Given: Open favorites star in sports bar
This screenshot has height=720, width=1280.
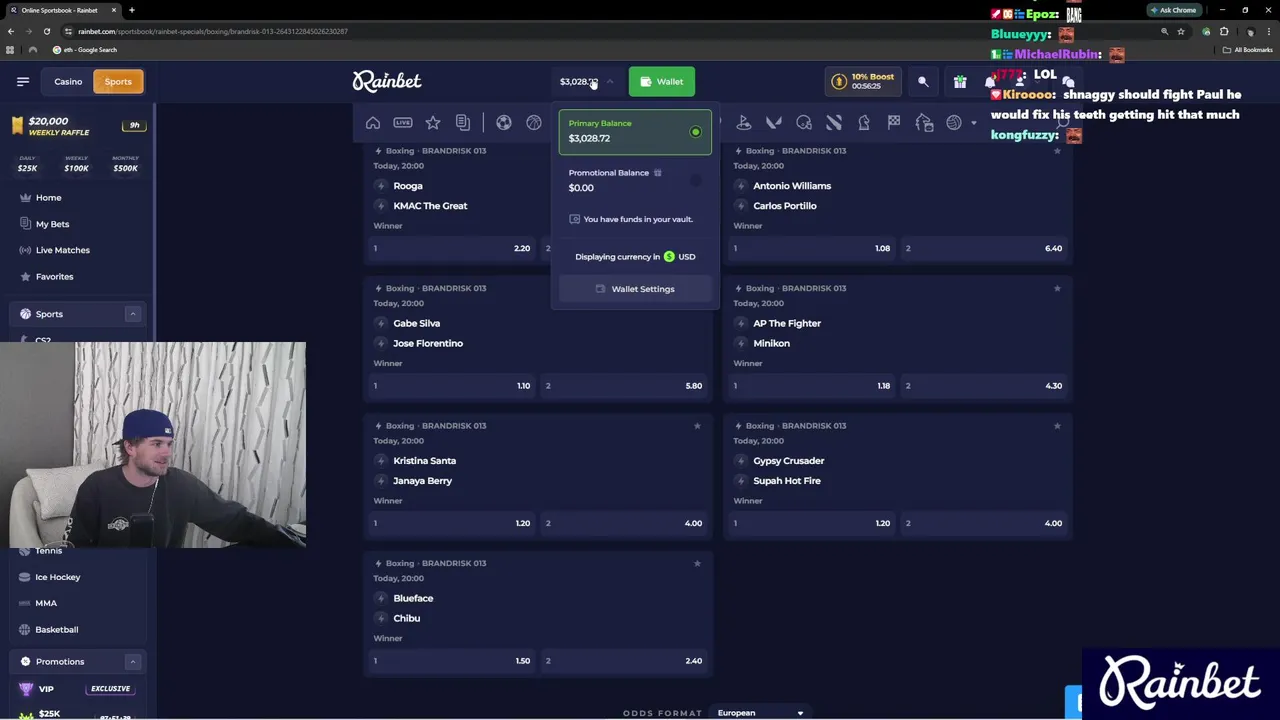Looking at the screenshot, I should click(x=433, y=123).
